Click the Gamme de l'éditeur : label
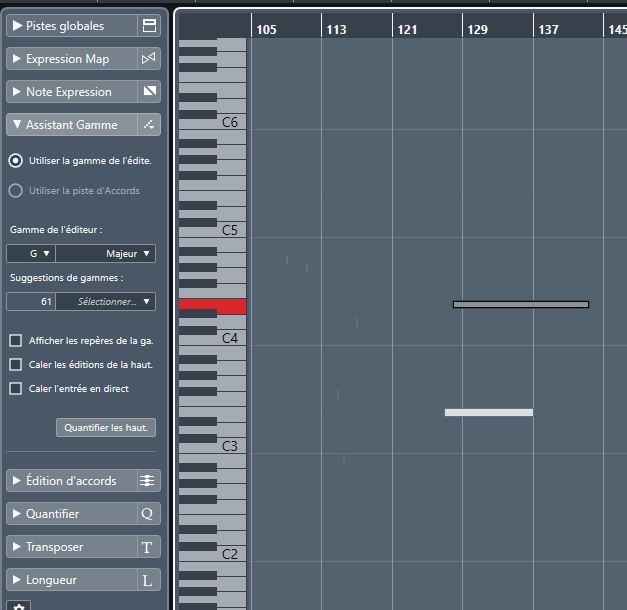This screenshot has width=627, height=610. pos(56,230)
